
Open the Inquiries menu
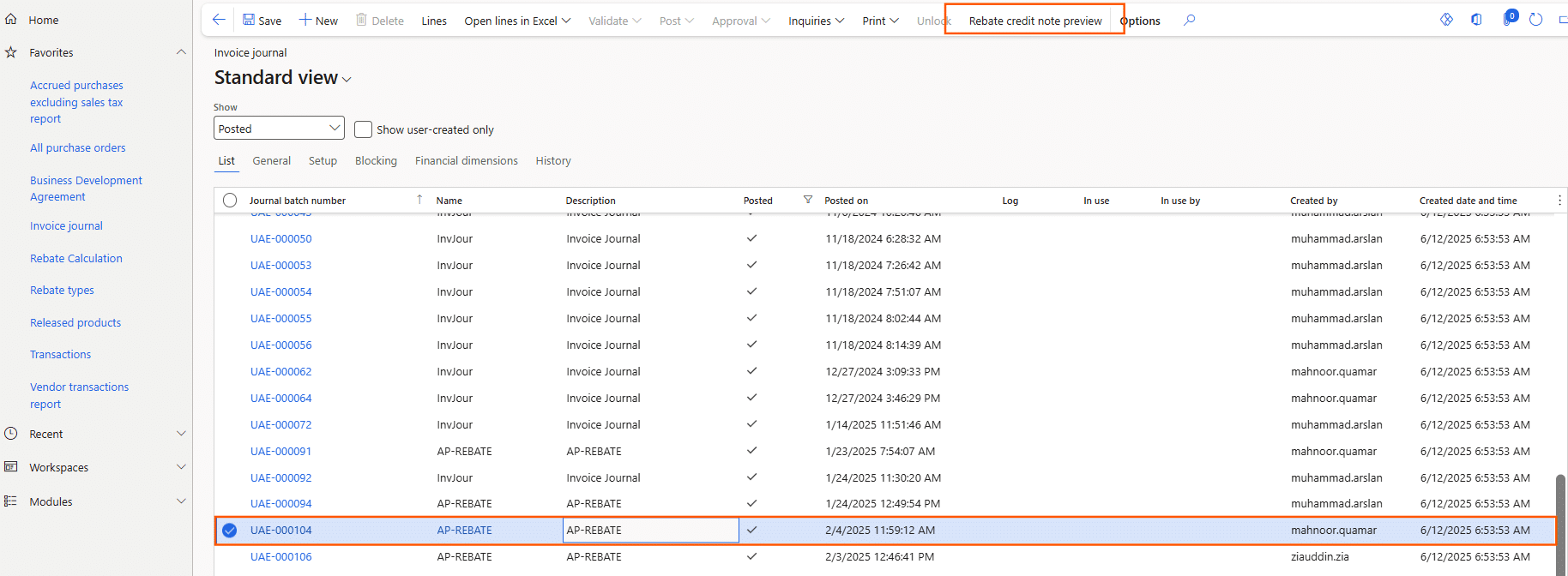click(816, 21)
